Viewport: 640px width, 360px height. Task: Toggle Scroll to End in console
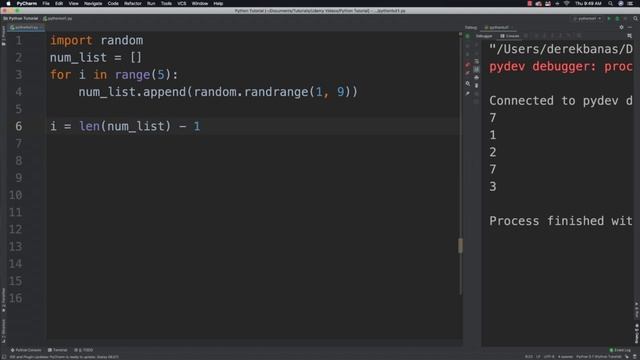(476, 69)
